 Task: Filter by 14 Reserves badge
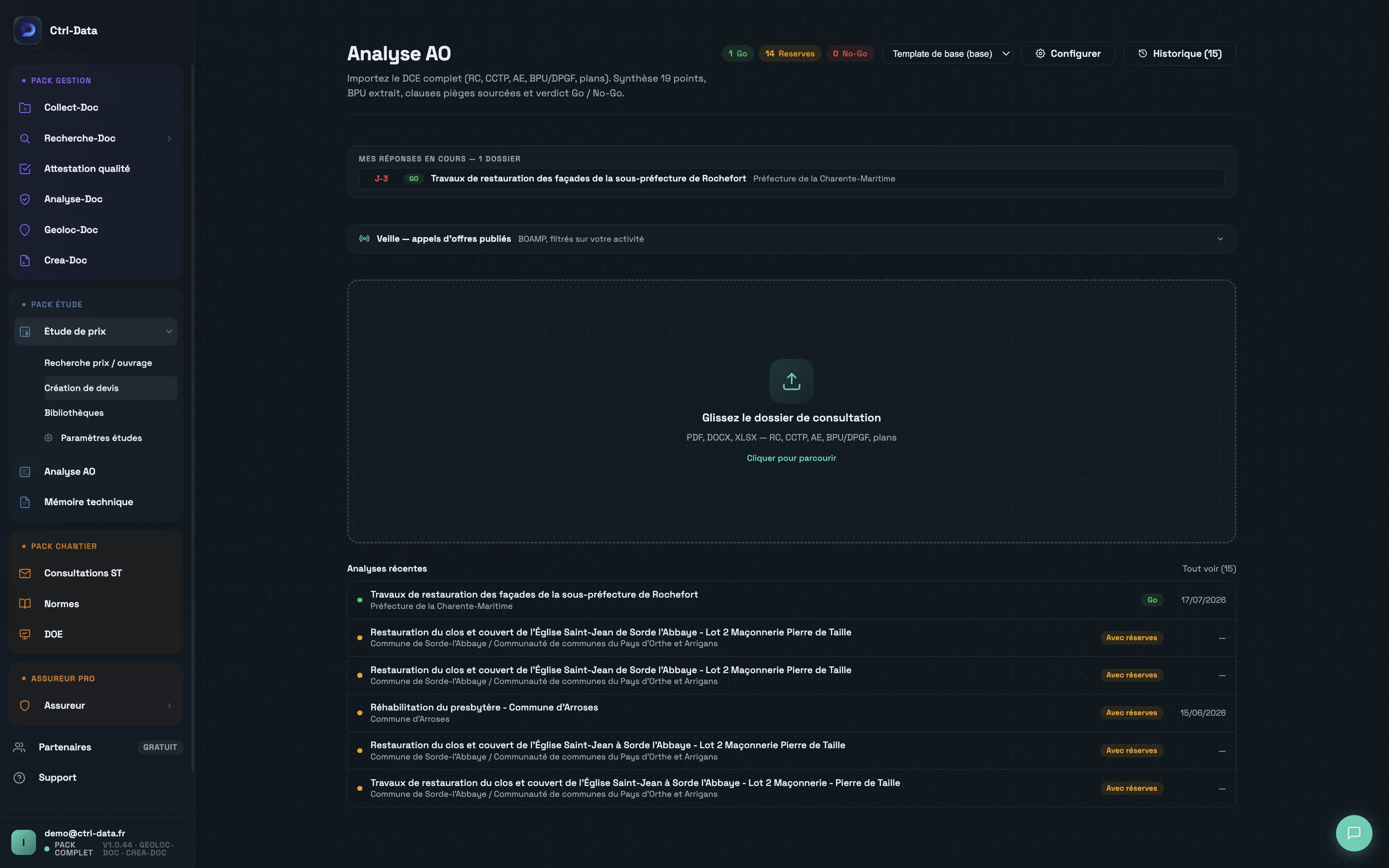[790, 53]
